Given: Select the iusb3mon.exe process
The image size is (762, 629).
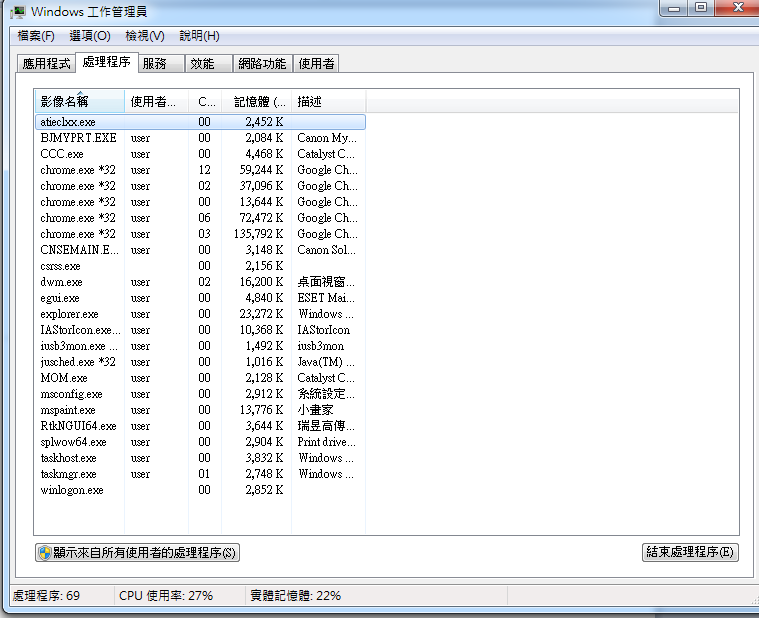Looking at the screenshot, I should pyautogui.click(x=200, y=347).
